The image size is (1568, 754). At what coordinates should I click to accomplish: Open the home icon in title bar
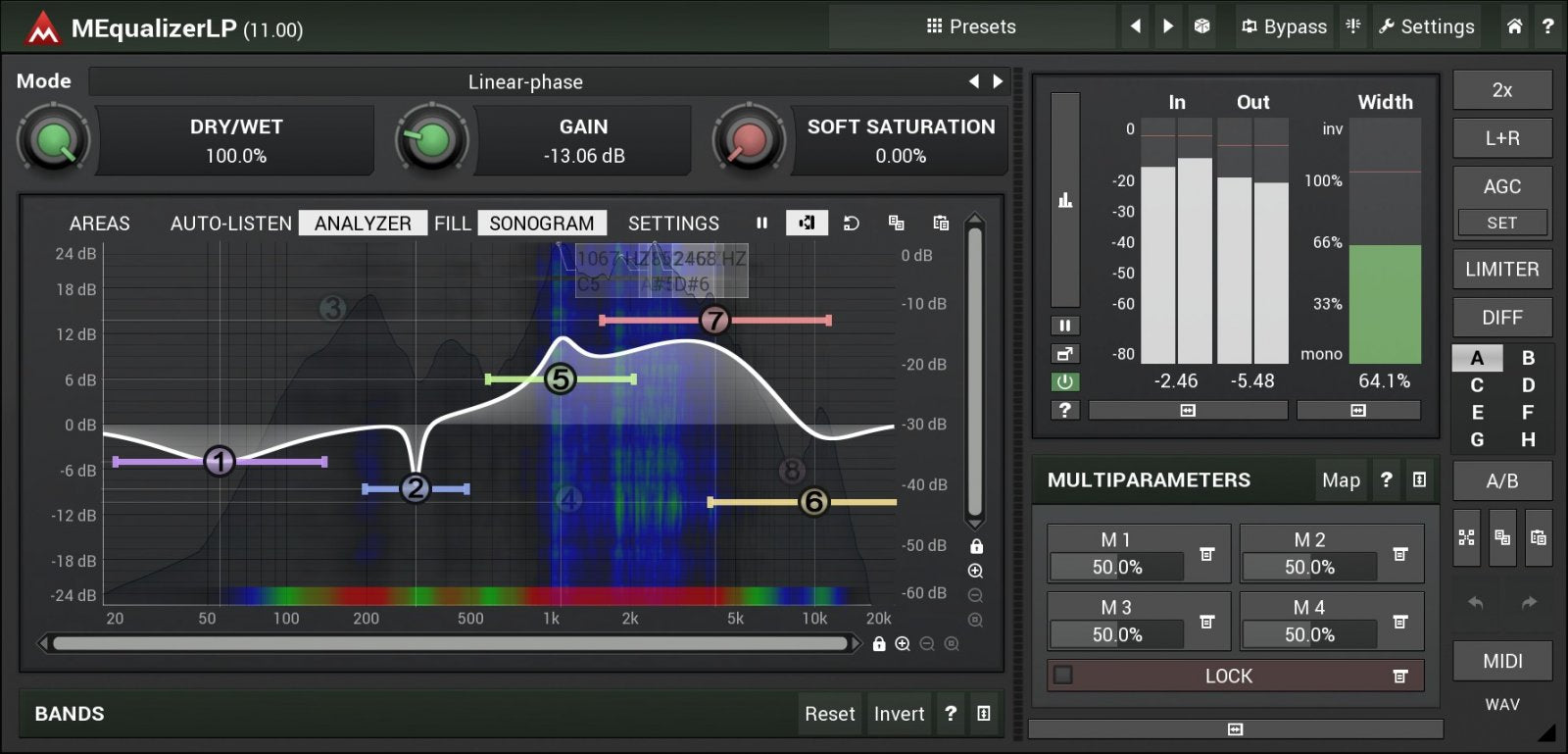coord(1514,26)
